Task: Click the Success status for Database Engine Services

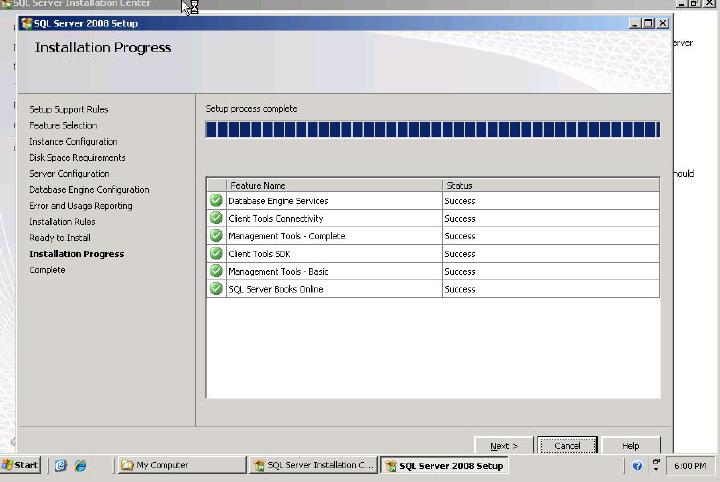Action: pyautogui.click(x=460, y=201)
